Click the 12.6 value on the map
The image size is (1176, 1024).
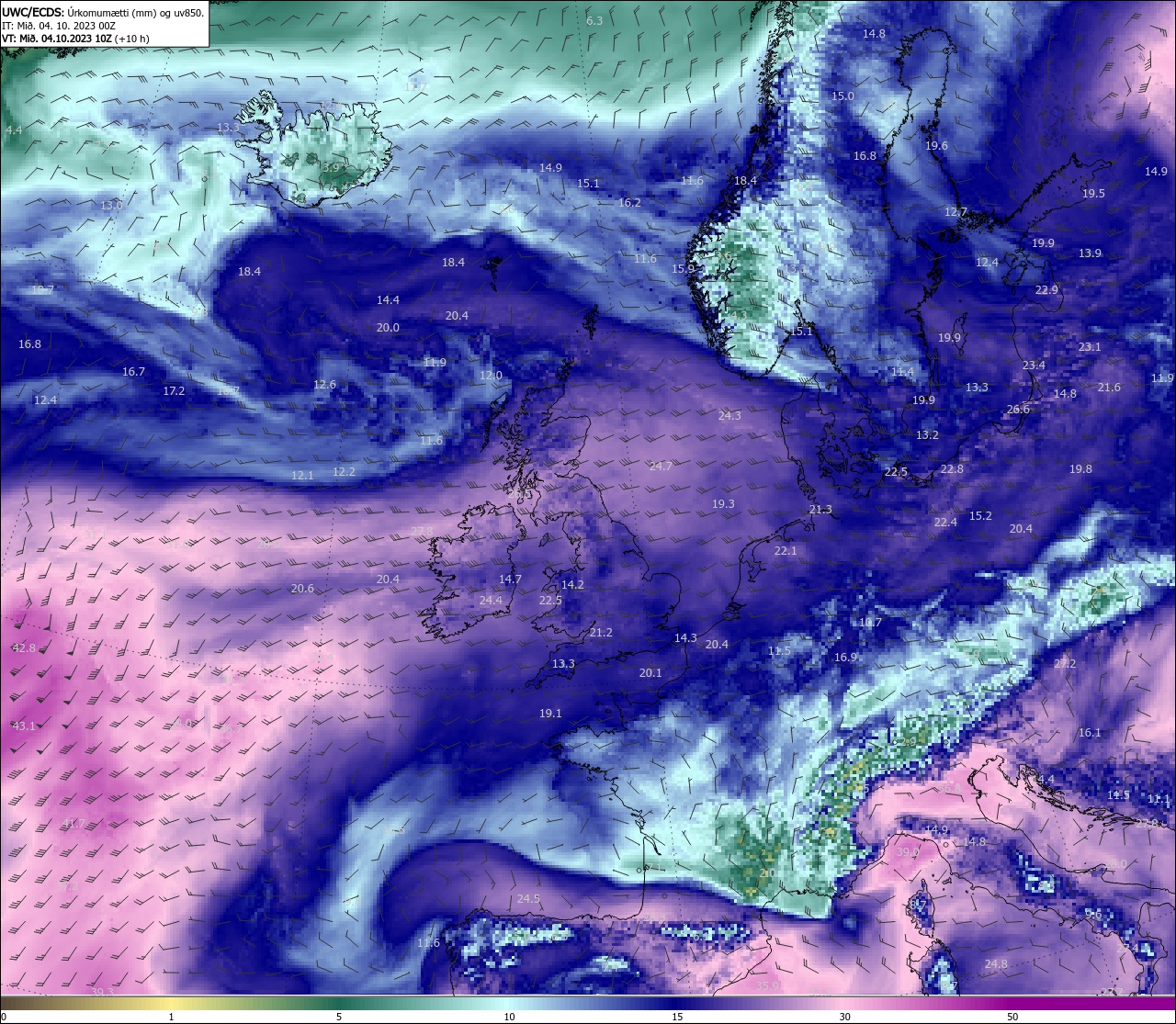[x=324, y=384]
